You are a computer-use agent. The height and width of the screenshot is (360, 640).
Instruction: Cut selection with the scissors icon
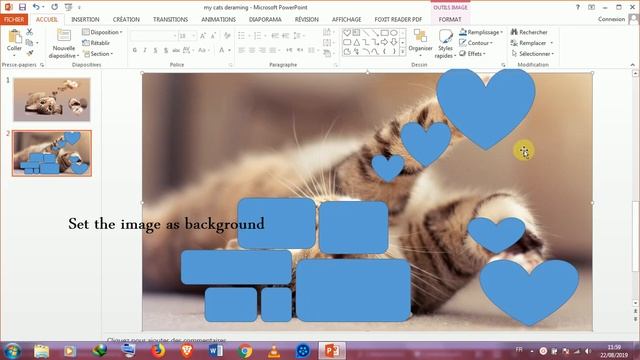tap(29, 32)
